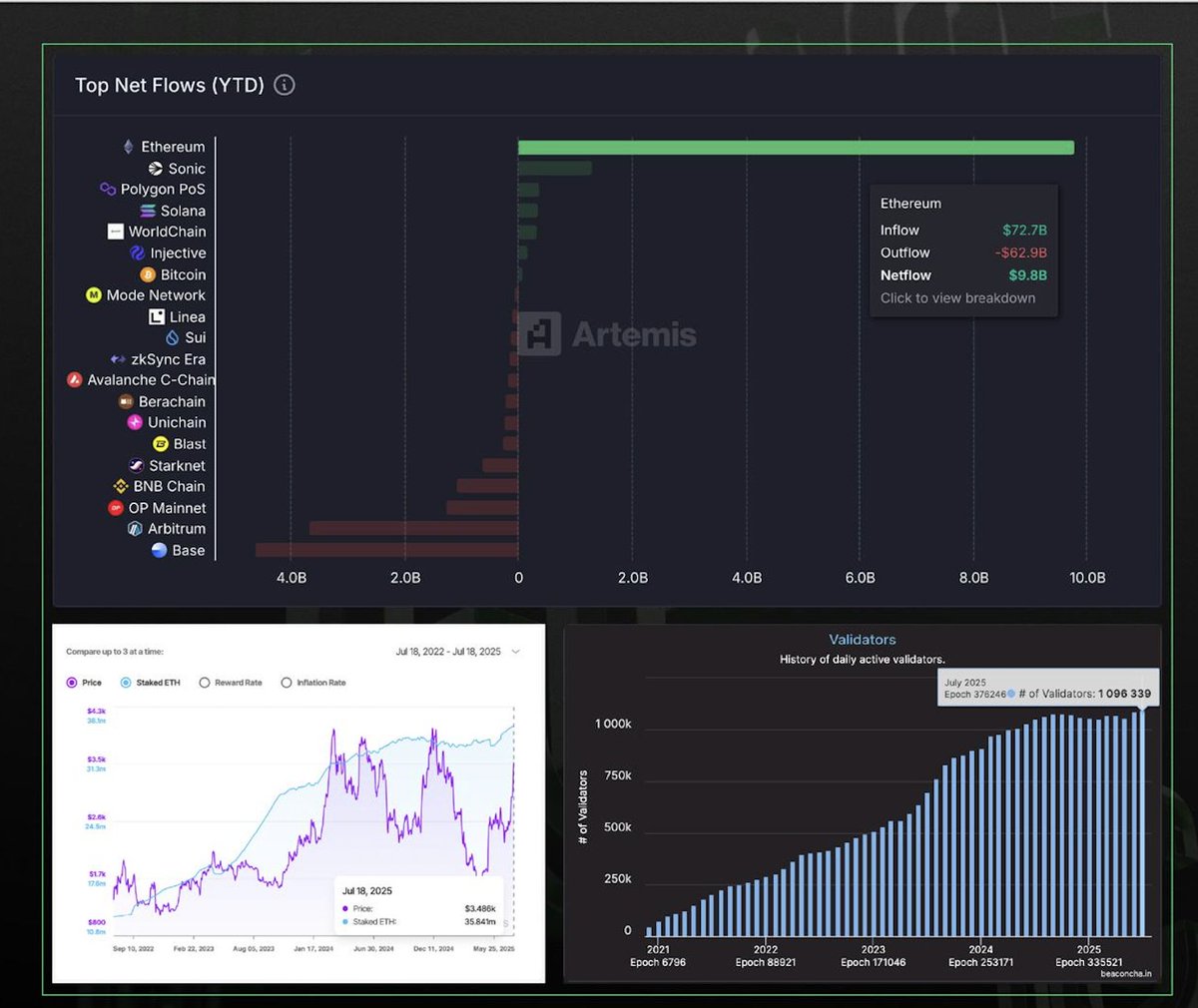
Task: Click the 10.0B axis label
Action: 1087,578
